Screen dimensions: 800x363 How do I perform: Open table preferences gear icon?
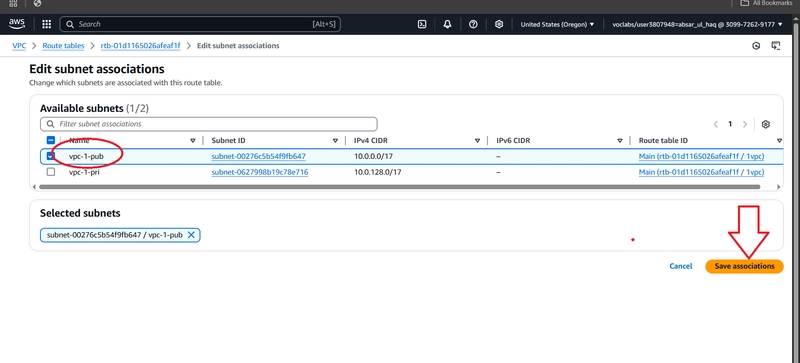tap(765, 124)
